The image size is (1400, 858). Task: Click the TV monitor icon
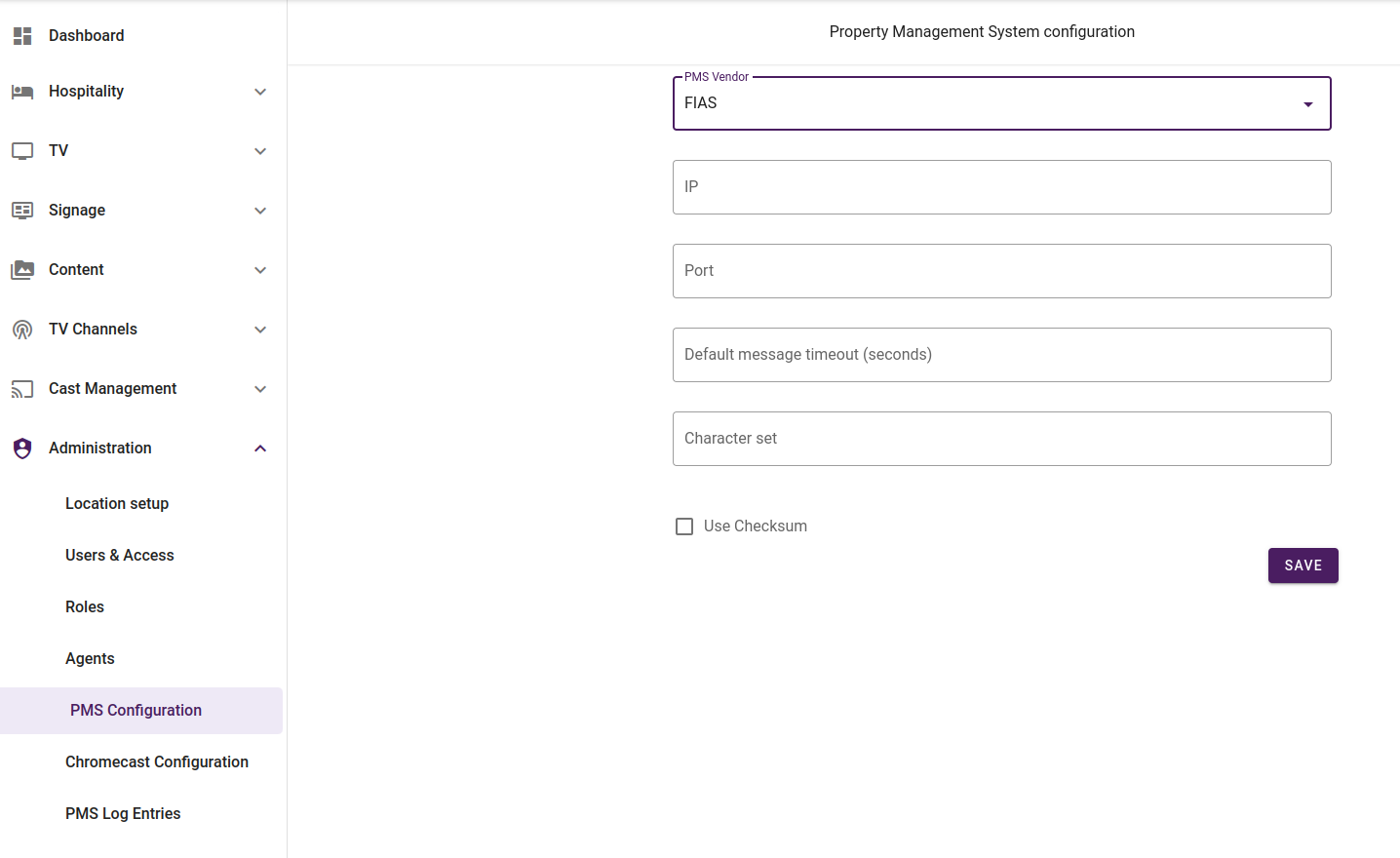pyautogui.click(x=22, y=151)
